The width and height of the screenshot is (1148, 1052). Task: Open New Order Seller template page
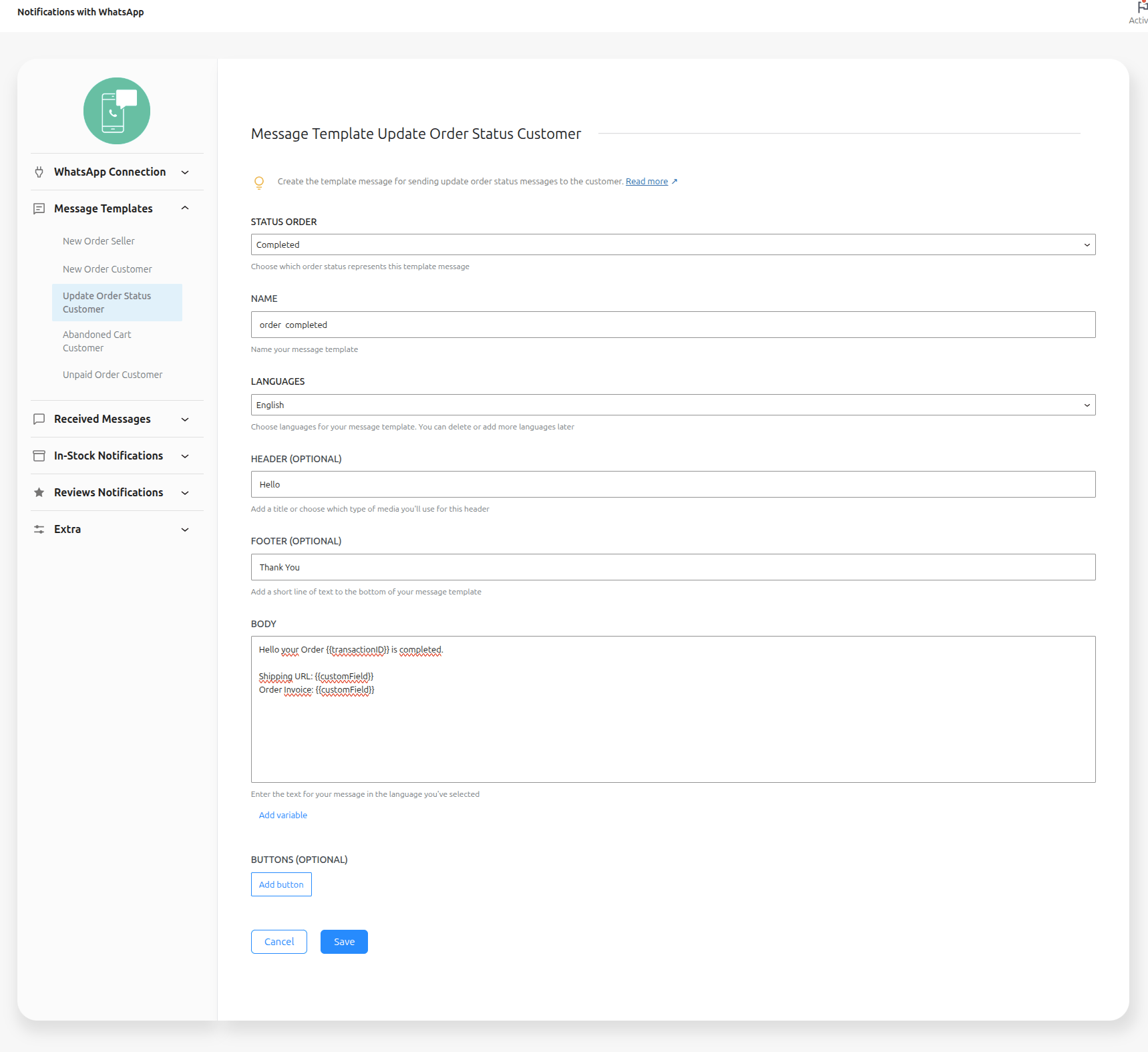[99, 241]
